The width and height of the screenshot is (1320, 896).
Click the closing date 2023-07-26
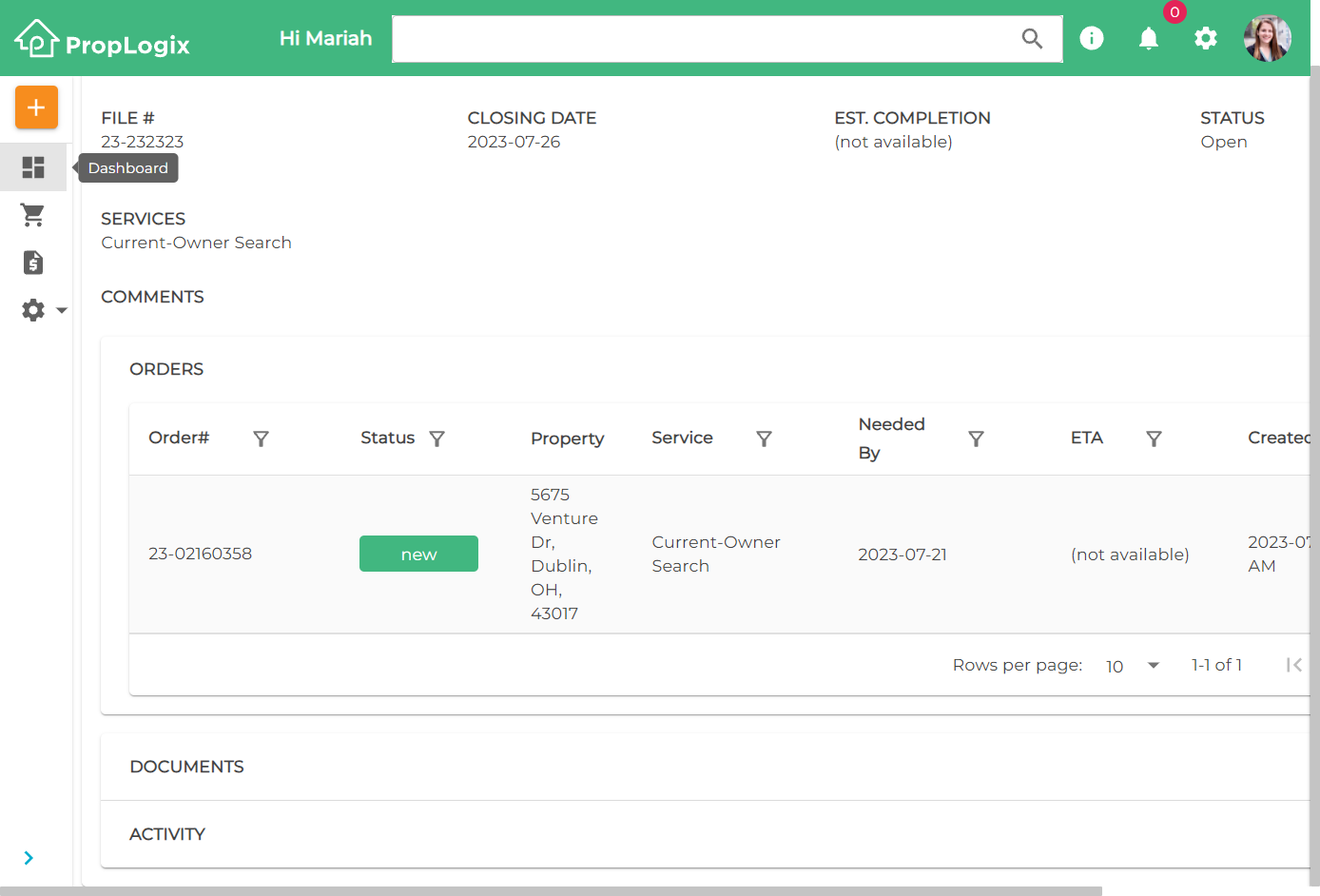click(514, 142)
